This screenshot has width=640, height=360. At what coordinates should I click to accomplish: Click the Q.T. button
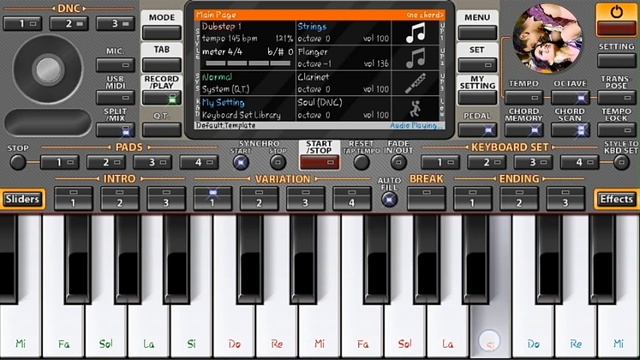pyautogui.click(x=162, y=130)
